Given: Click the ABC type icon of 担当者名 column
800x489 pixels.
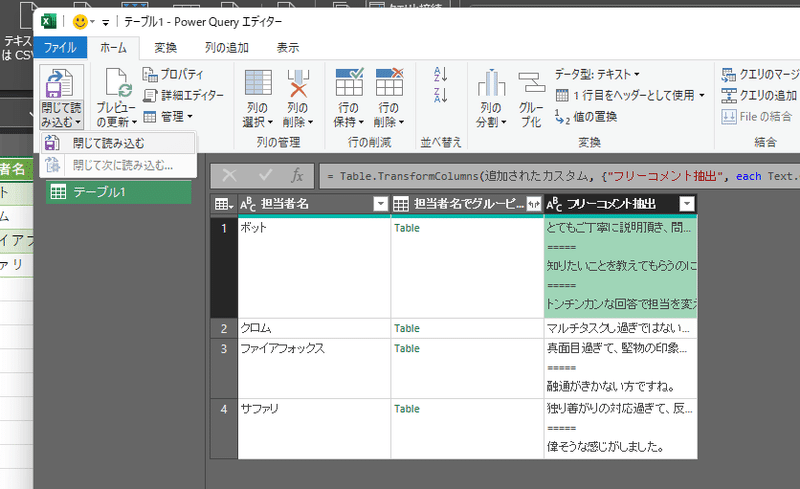Looking at the screenshot, I should click(x=247, y=204).
